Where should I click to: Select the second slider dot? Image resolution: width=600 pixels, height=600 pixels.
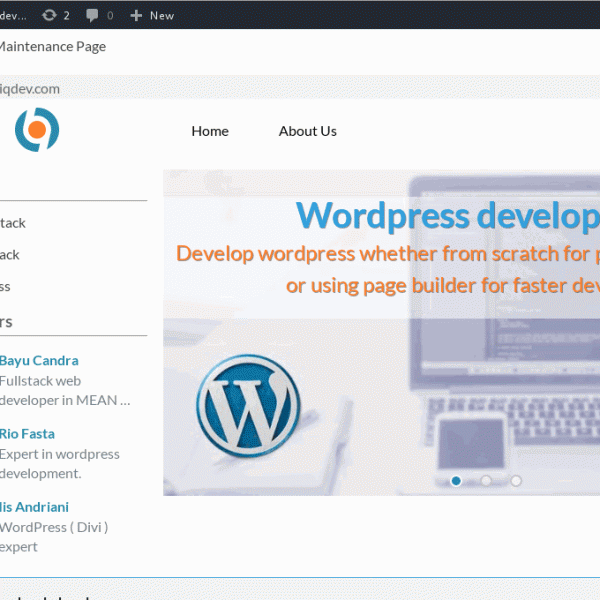coord(486,481)
